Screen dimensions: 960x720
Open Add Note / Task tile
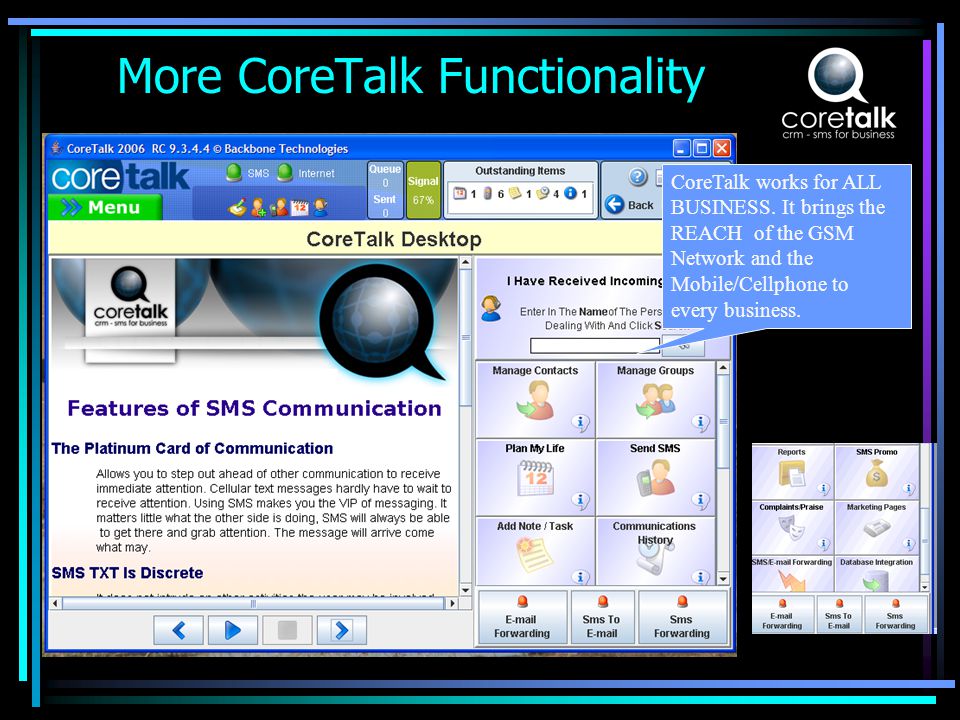click(535, 551)
